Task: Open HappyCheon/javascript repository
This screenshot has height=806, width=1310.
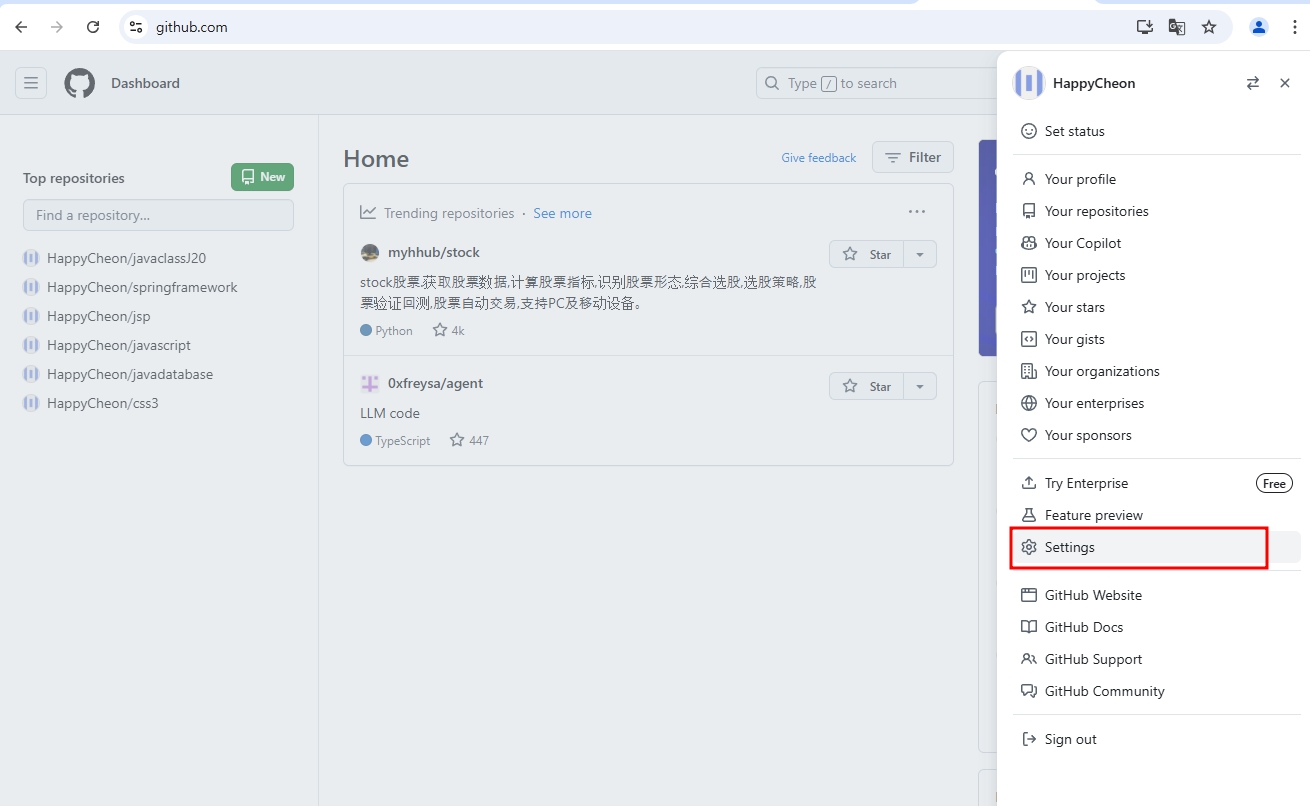Action: (119, 345)
